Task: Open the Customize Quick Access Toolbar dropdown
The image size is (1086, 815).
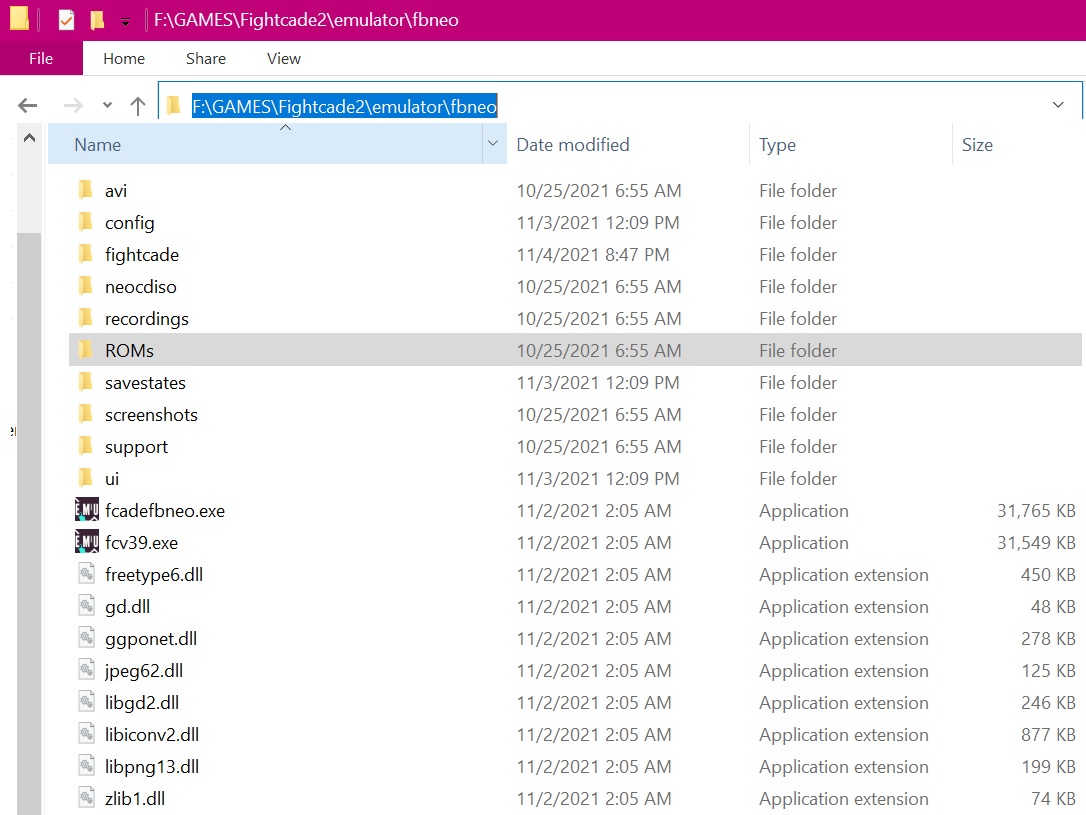Action: point(125,22)
